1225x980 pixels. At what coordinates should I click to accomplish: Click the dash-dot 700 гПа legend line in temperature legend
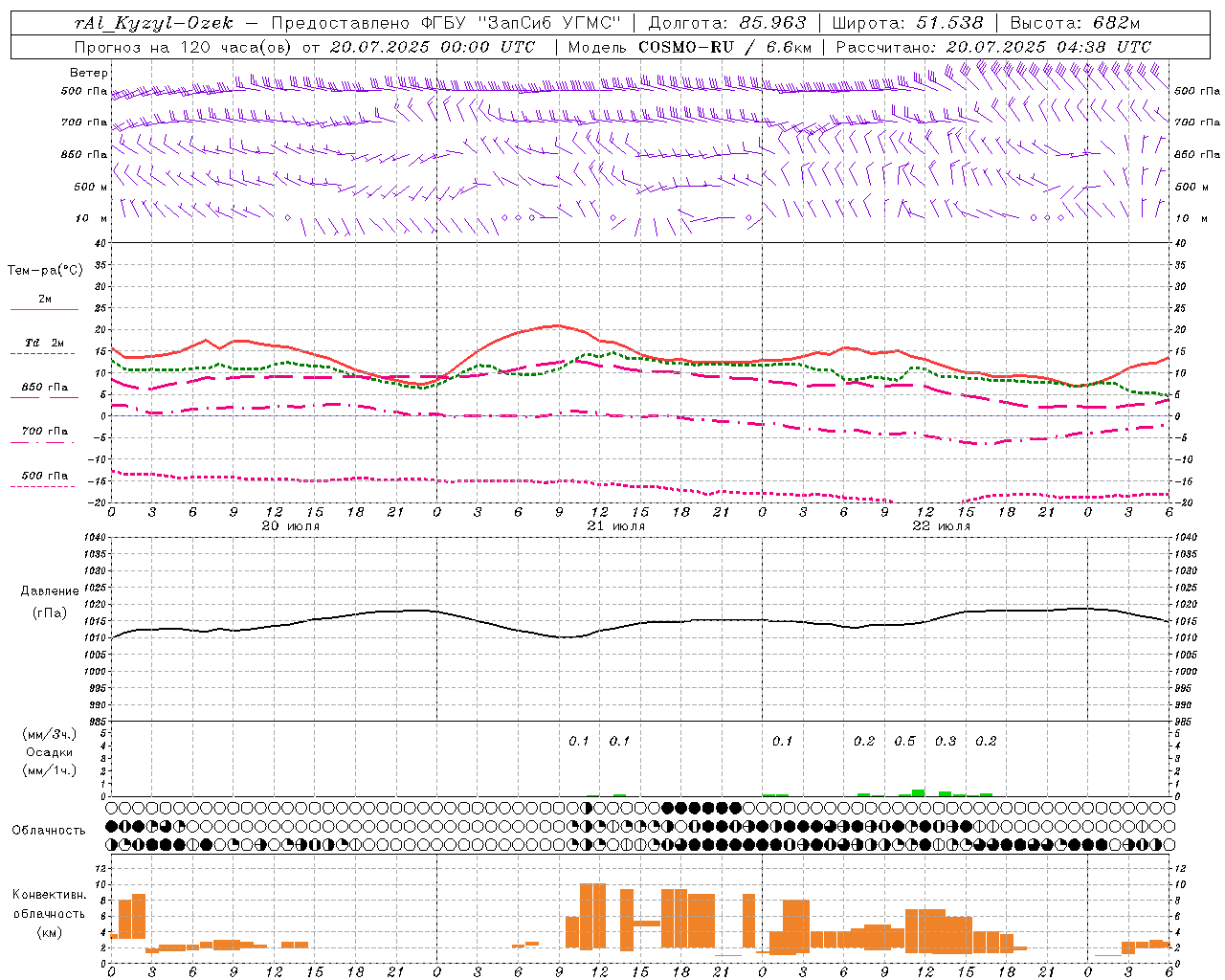[43, 442]
